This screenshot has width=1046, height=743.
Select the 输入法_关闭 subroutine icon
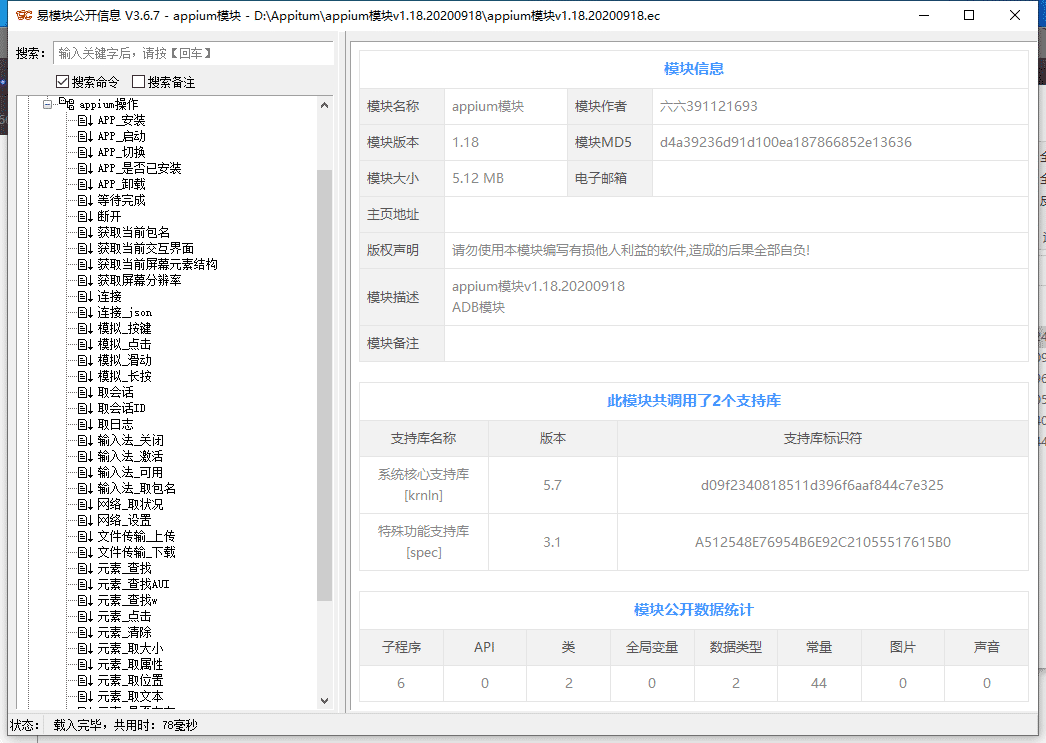85,440
